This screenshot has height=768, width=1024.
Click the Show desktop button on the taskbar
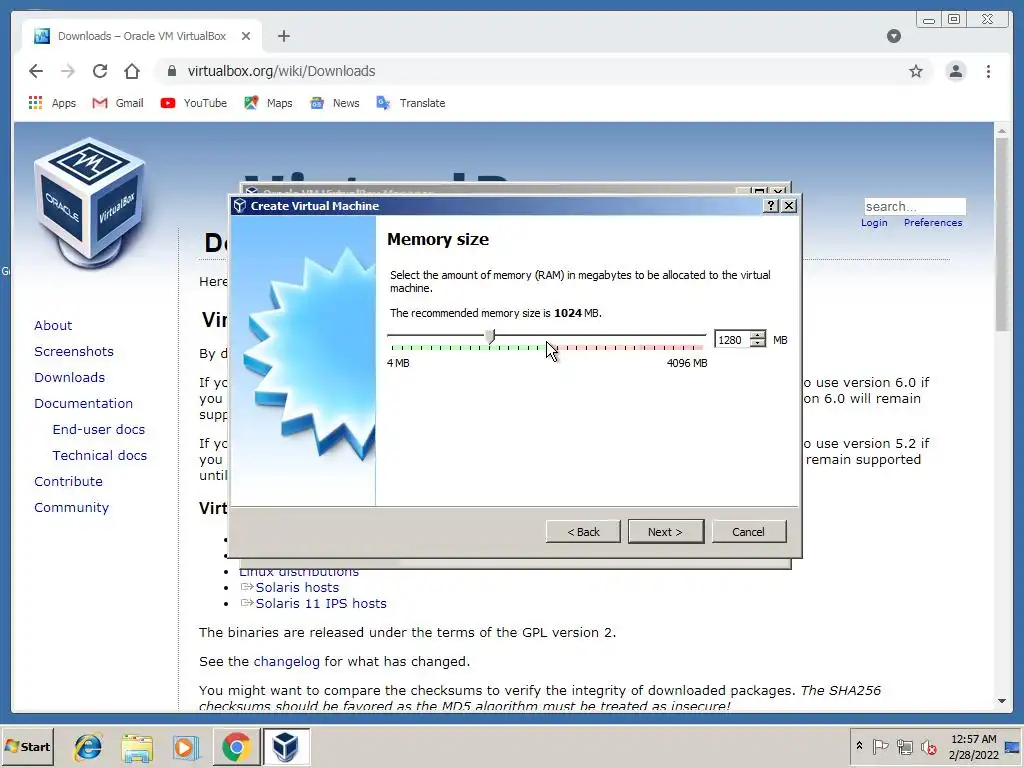tap(1013, 746)
